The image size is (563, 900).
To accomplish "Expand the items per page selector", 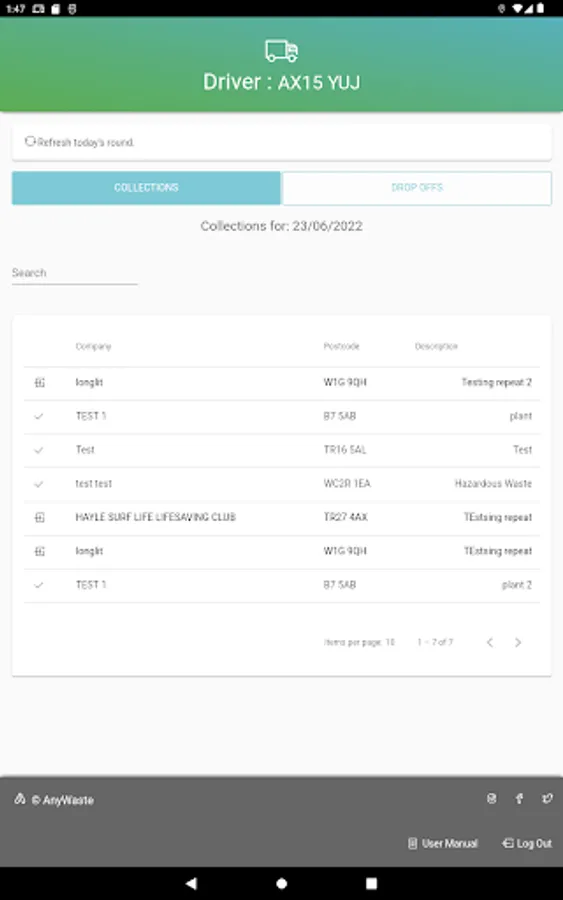I will click(x=359, y=642).
